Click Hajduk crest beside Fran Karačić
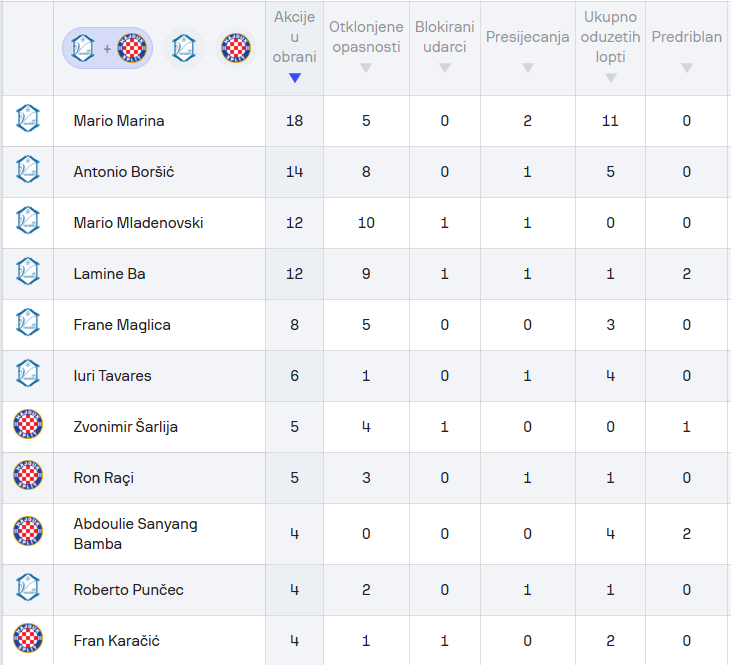Viewport: 731px width, 665px height. 28,638
